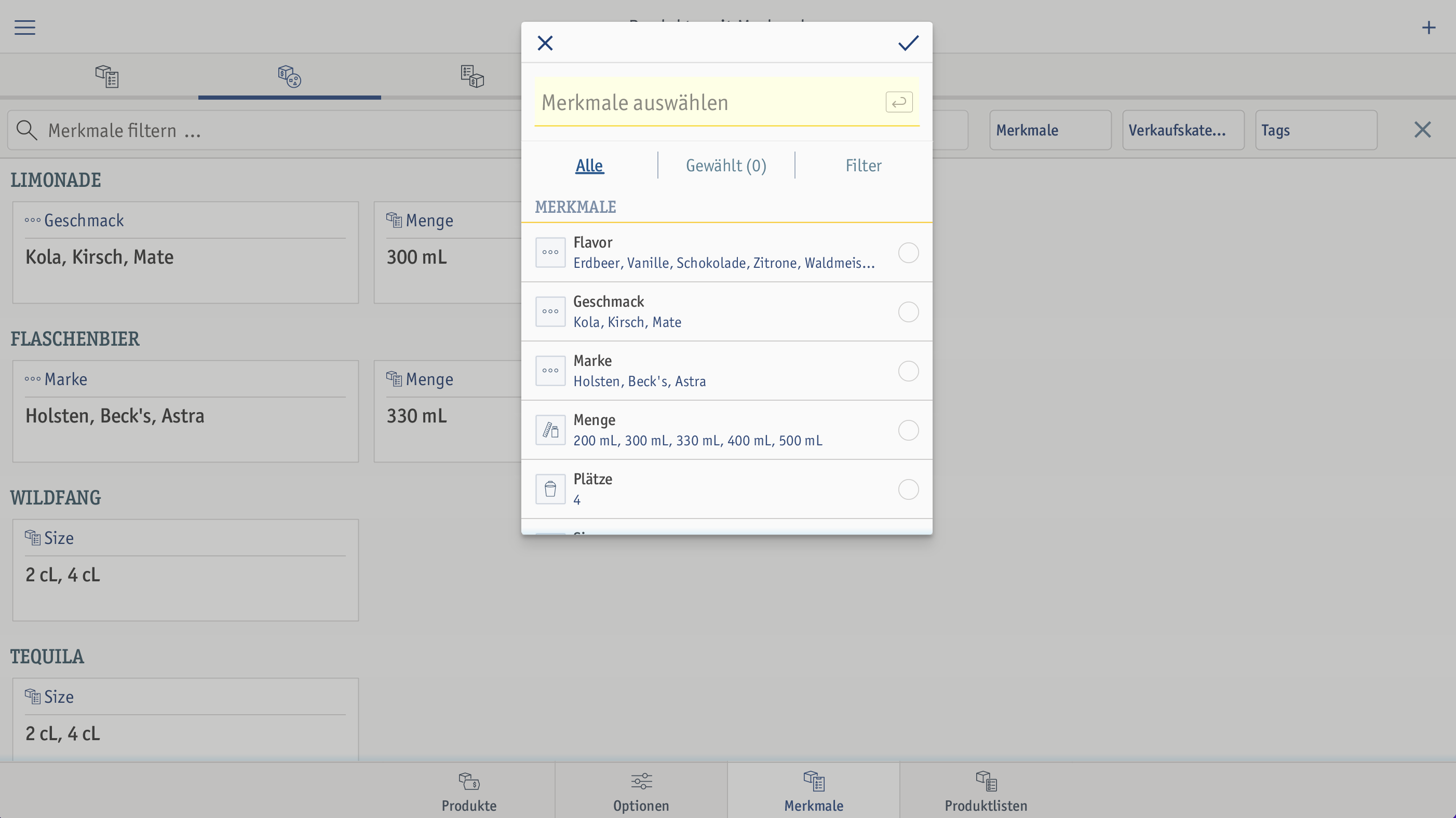Screen dimensions: 1456x818
Task: Open the Filter tab in dialog
Action: (x=863, y=166)
